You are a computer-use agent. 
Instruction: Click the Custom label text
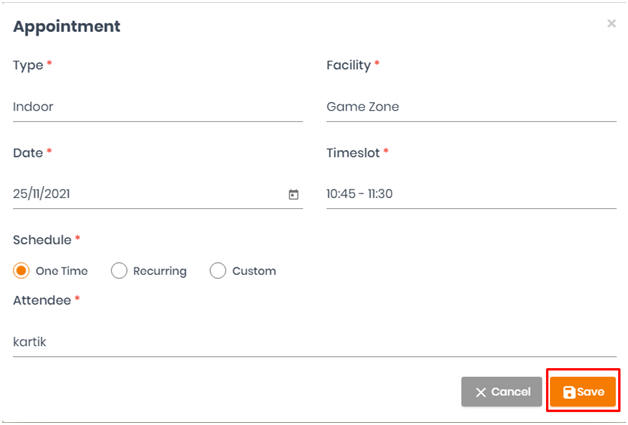(x=254, y=271)
